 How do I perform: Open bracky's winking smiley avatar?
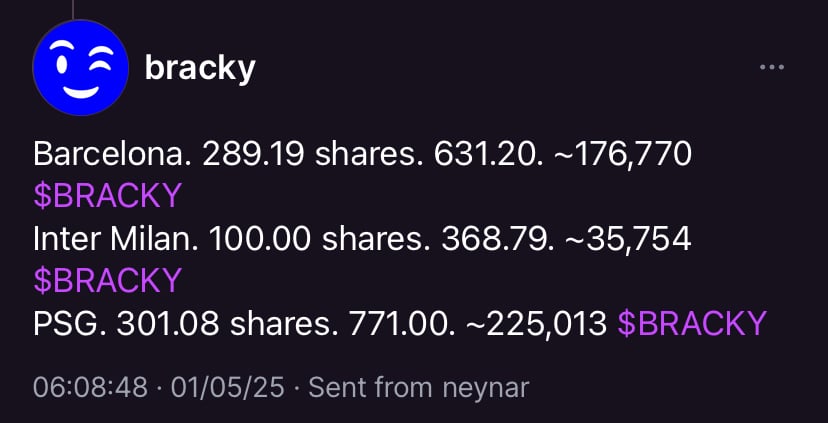coord(80,68)
